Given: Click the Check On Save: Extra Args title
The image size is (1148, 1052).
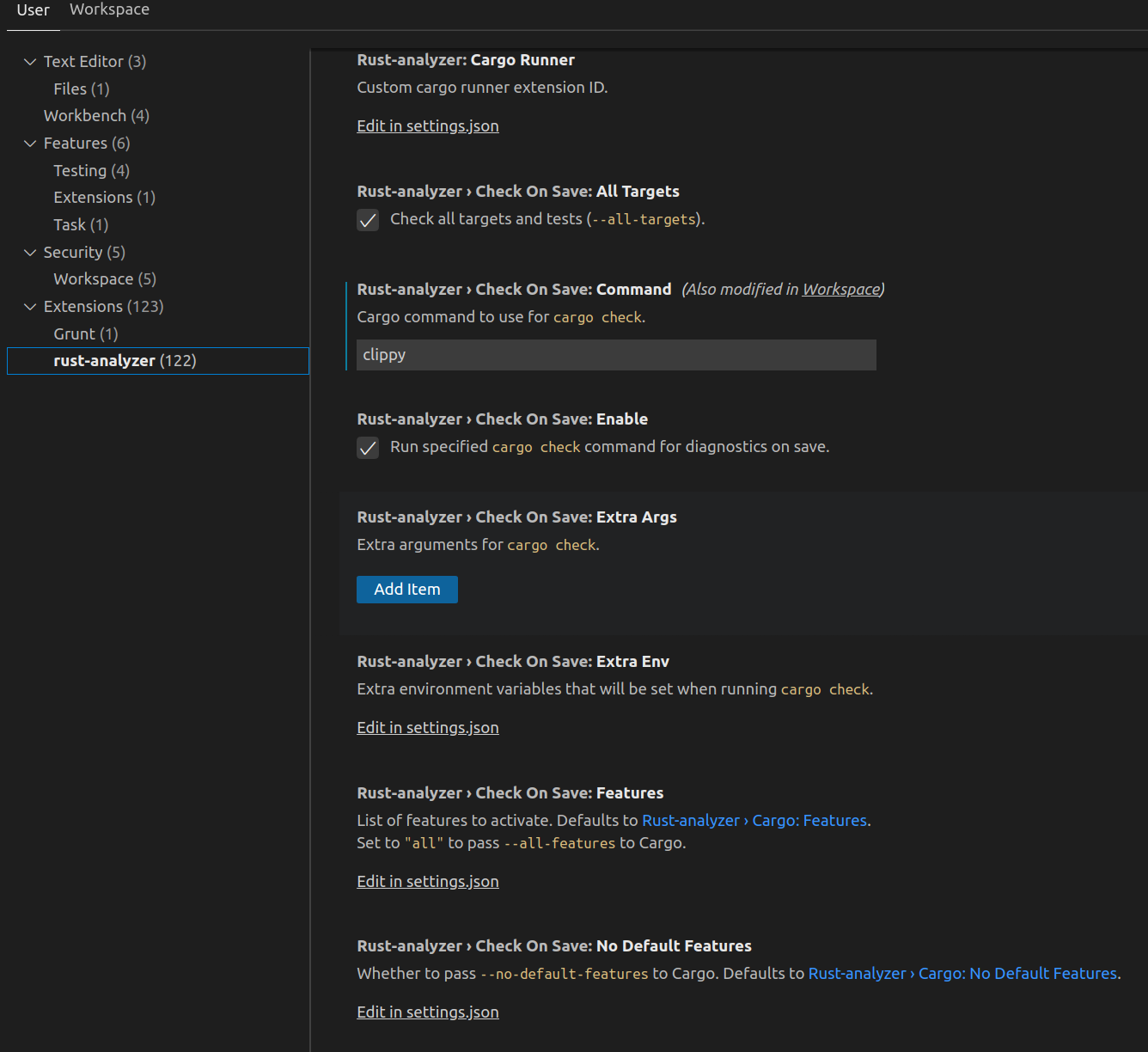Looking at the screenshot, I should [x=516, y=517].
